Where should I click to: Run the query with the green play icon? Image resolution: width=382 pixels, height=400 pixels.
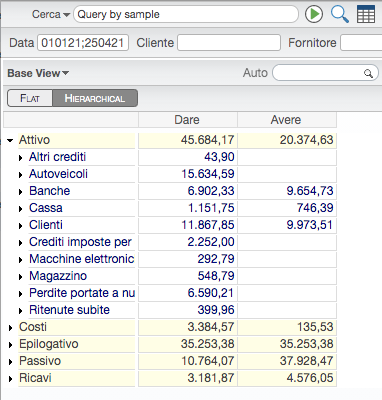point(314,14)
